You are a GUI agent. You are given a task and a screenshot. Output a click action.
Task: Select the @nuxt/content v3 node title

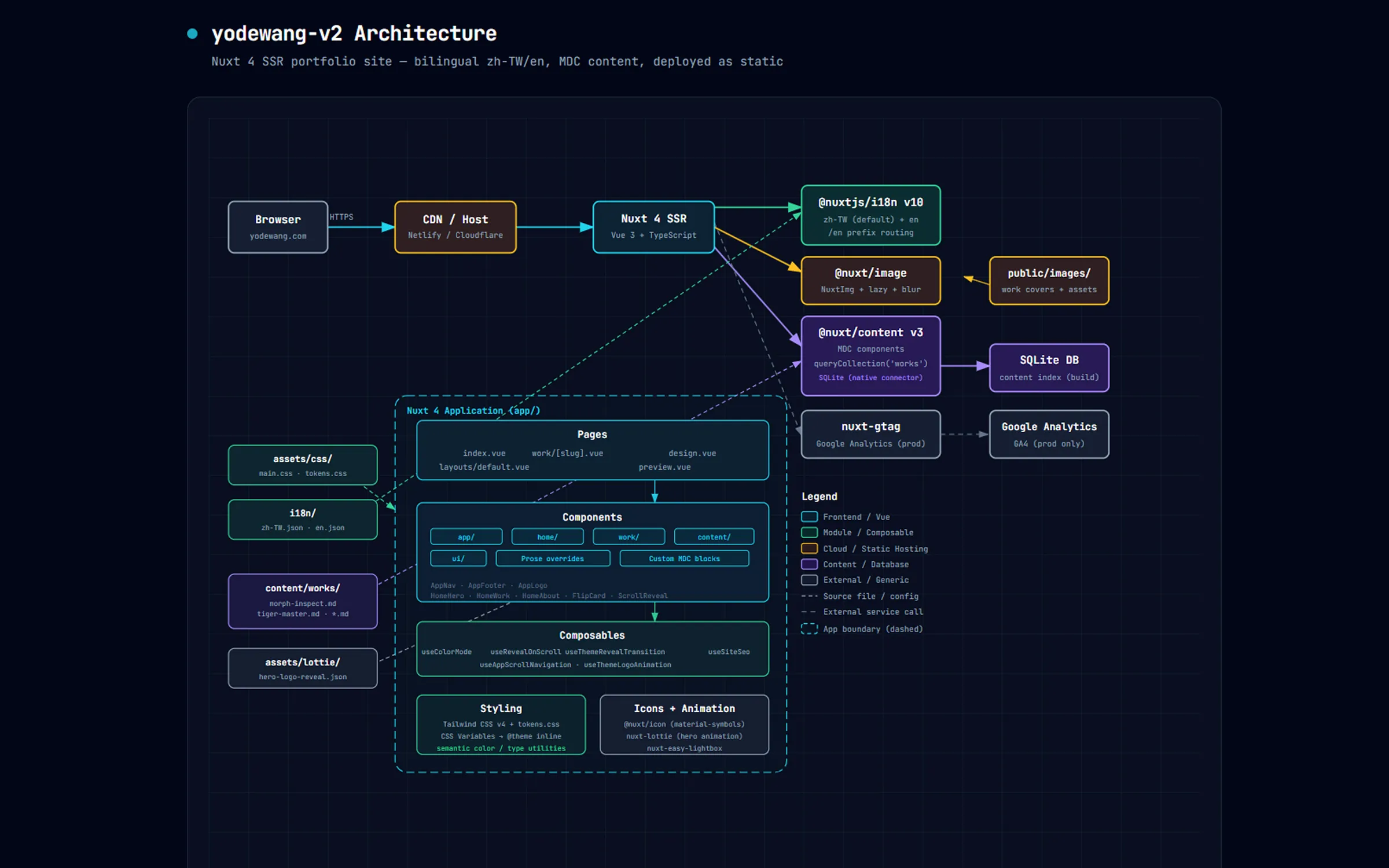tap(870, 332)
